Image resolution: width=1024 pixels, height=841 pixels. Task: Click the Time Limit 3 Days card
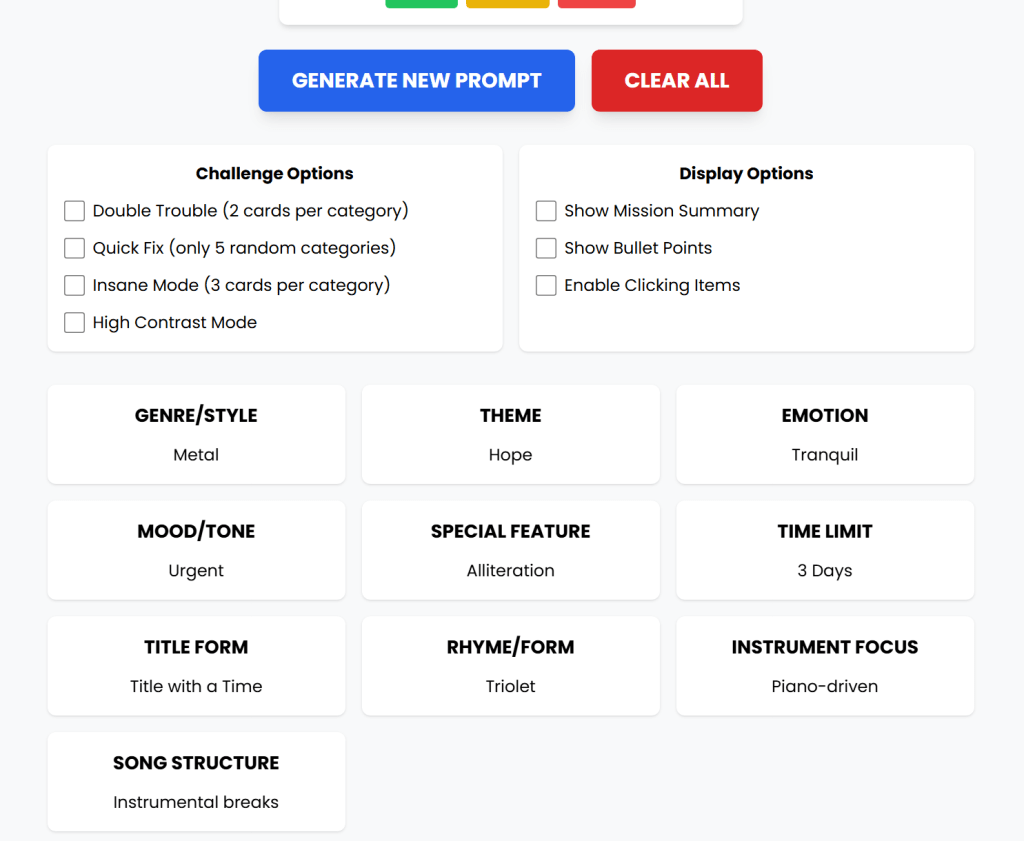pyautogui.click(x=825, y=550)
